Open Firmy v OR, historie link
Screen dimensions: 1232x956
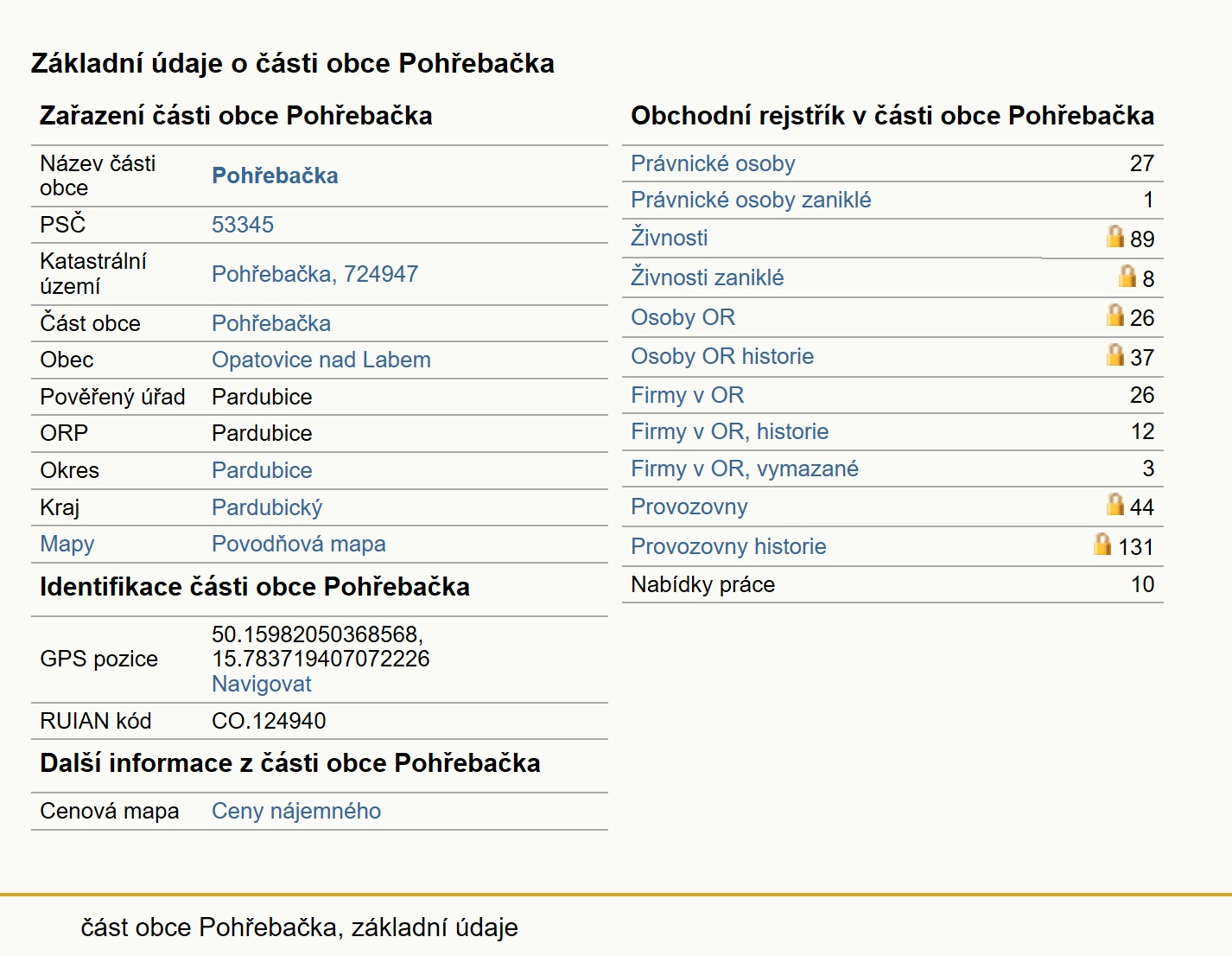[729, 431]
